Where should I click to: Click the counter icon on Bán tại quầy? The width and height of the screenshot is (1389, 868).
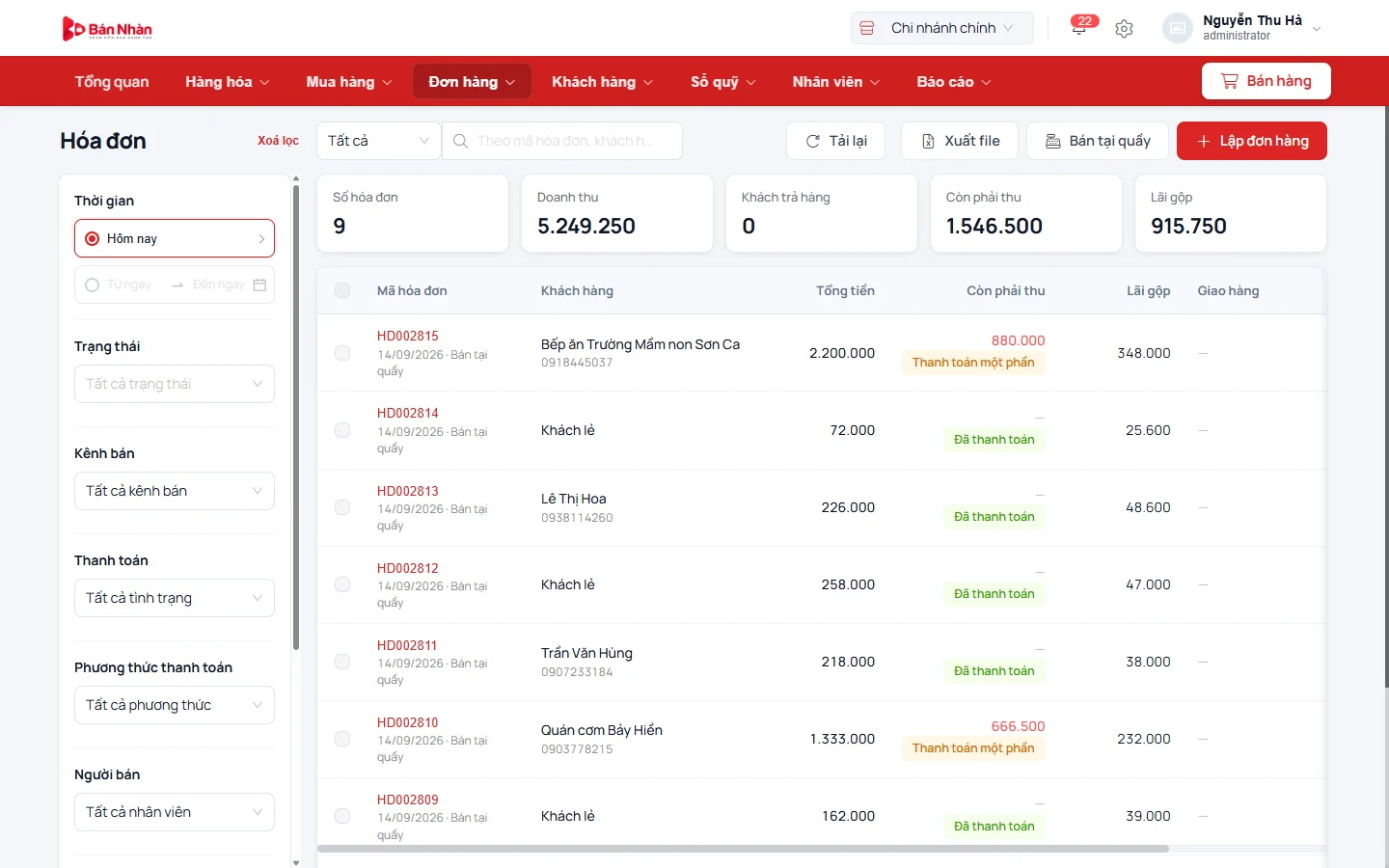click(1053, 141)
